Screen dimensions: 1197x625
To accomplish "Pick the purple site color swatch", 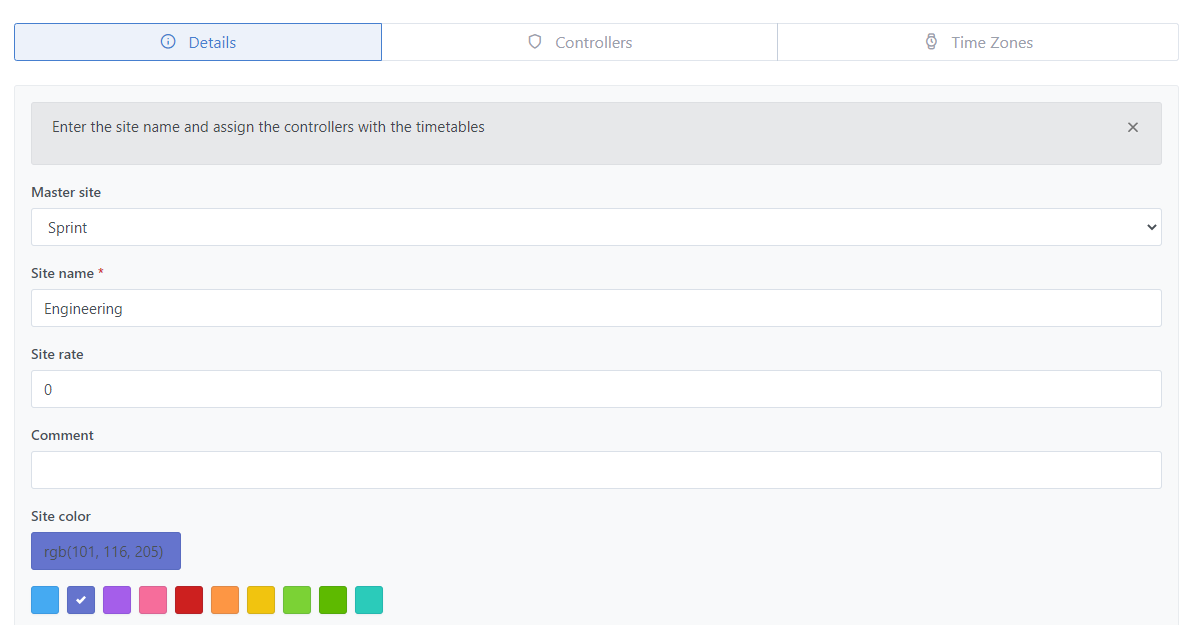I will click(117, 600).
